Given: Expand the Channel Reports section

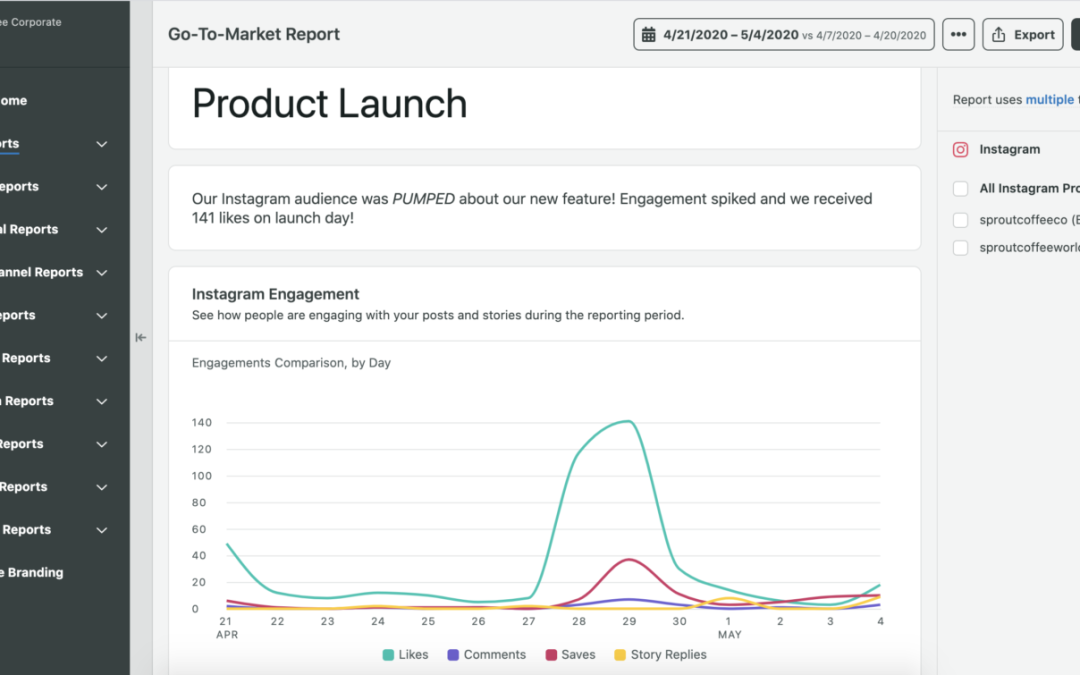Looking at the screenshot, I should [x=100, y=272].
